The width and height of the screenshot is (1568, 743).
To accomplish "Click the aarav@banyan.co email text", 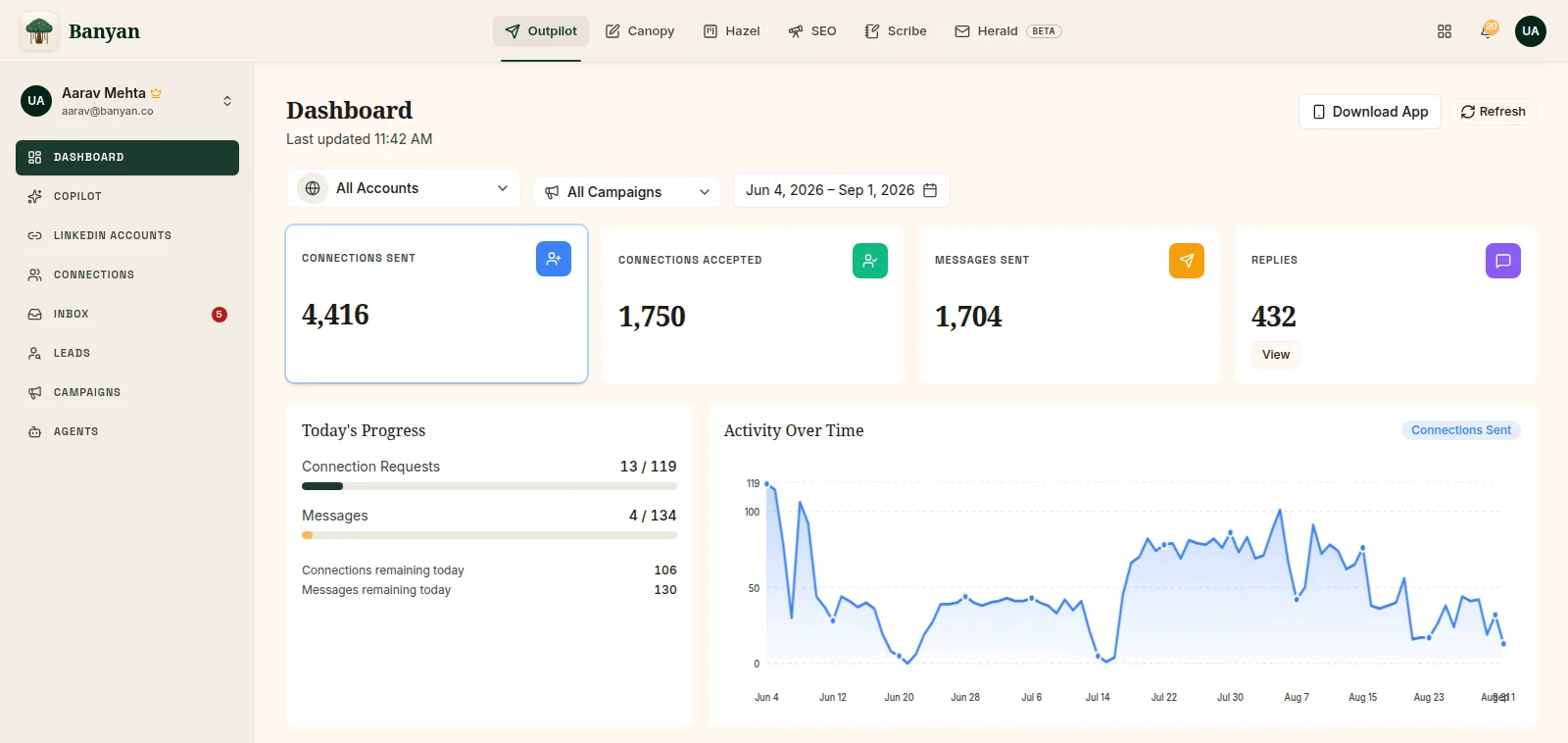I will [x=108, y=112].
